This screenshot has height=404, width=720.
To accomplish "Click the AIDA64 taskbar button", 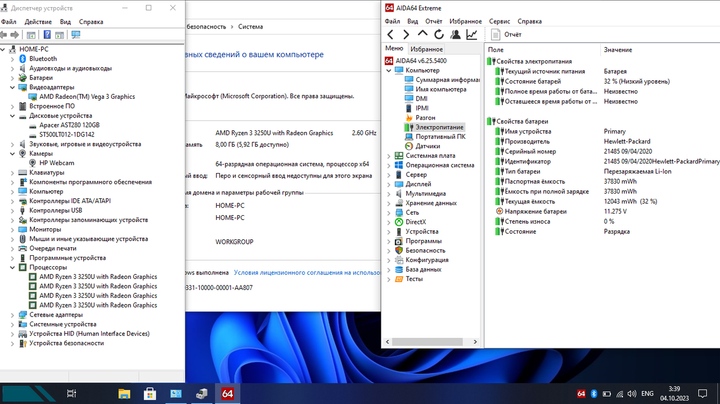I will click(227, 393).
